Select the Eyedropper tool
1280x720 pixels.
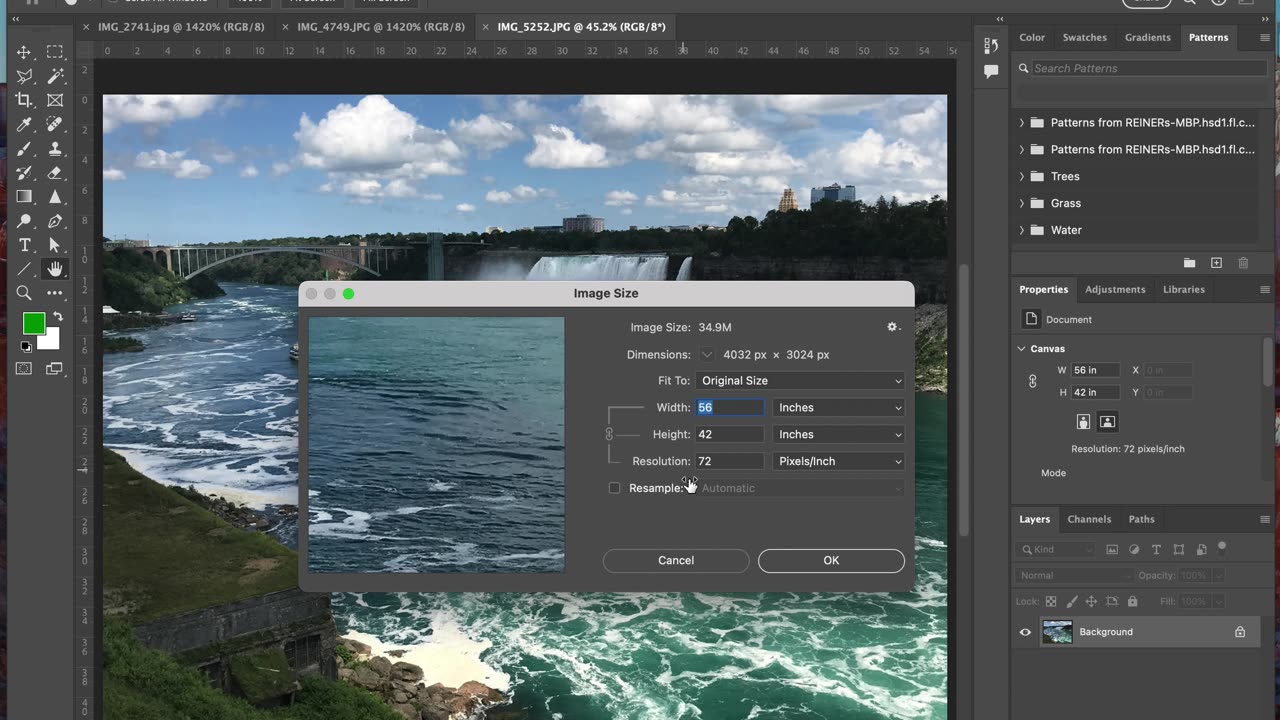[x=24, y=125]
